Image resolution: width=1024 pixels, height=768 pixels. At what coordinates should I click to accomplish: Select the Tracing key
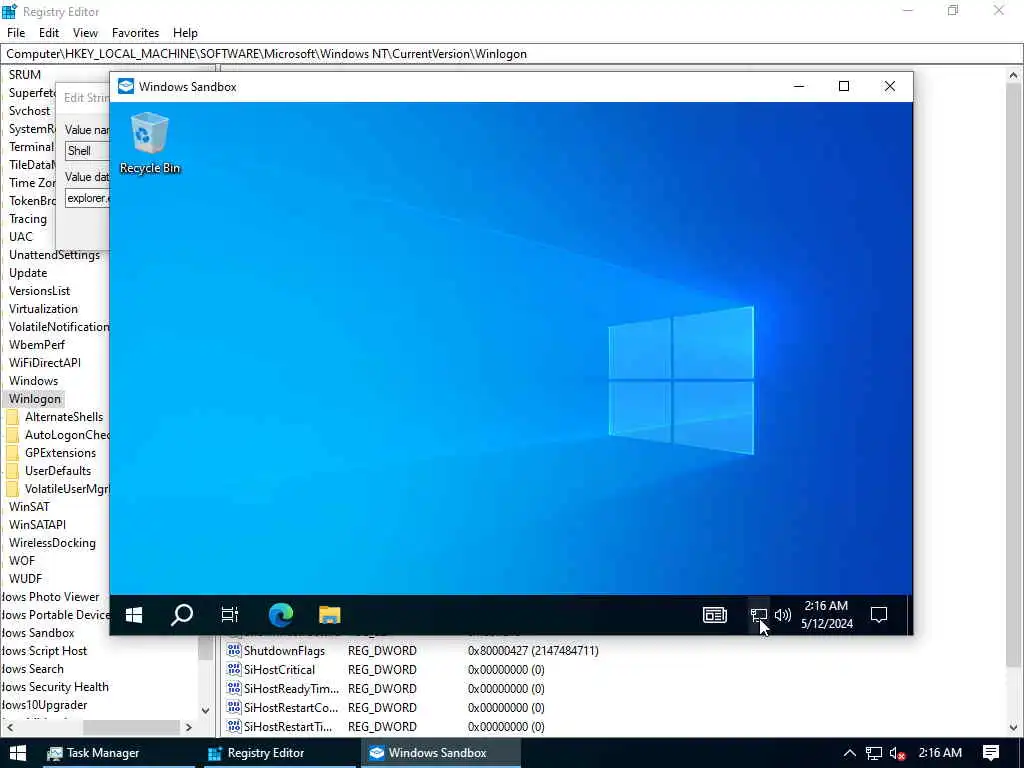pos(27,219)
